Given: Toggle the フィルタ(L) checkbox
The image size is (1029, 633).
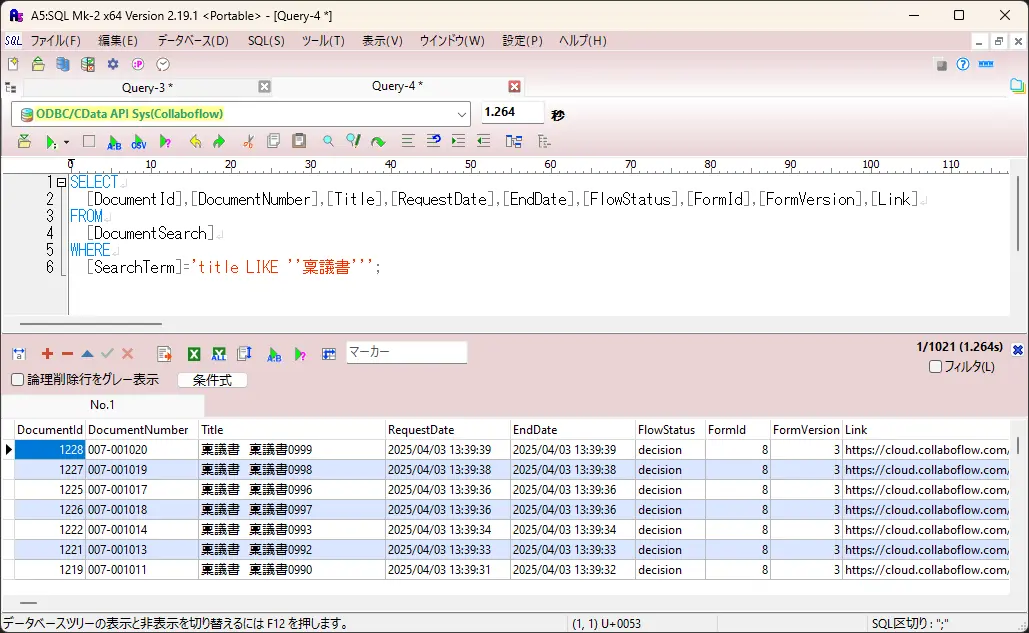Looking at the screenshot, I should pyautogui.click(x=935, y=367).
